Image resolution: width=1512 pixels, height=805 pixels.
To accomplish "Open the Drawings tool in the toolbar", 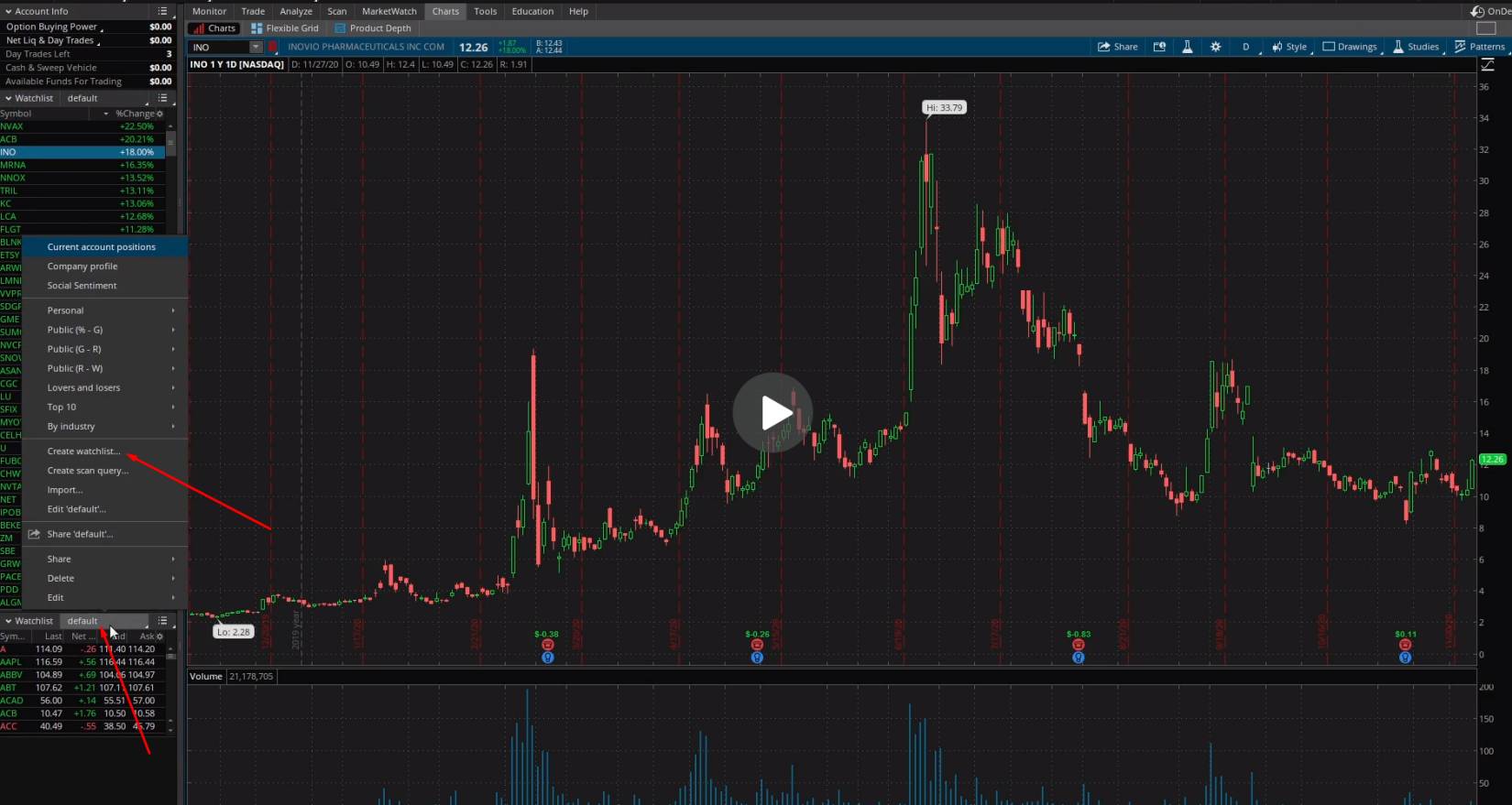I will (x=1349, y=47).
